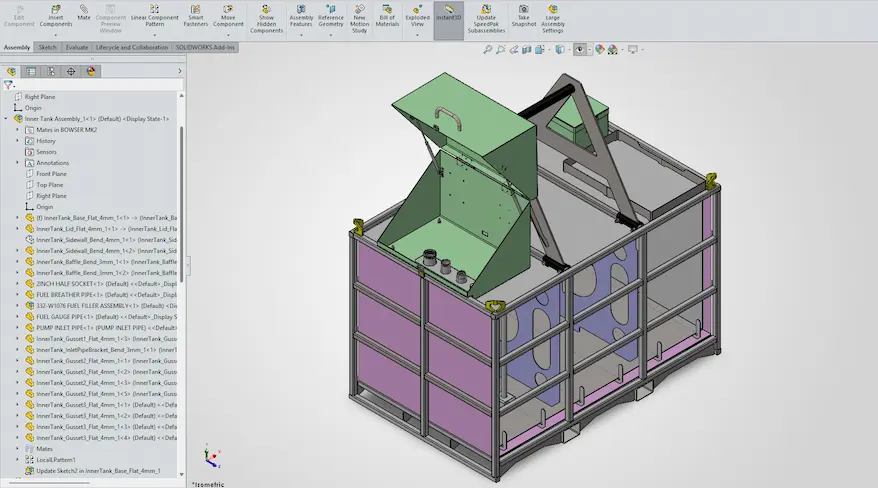Select FUEL GAUGE PIPE<1> component
Screen dimensions: 878x488
coord(101,317)
